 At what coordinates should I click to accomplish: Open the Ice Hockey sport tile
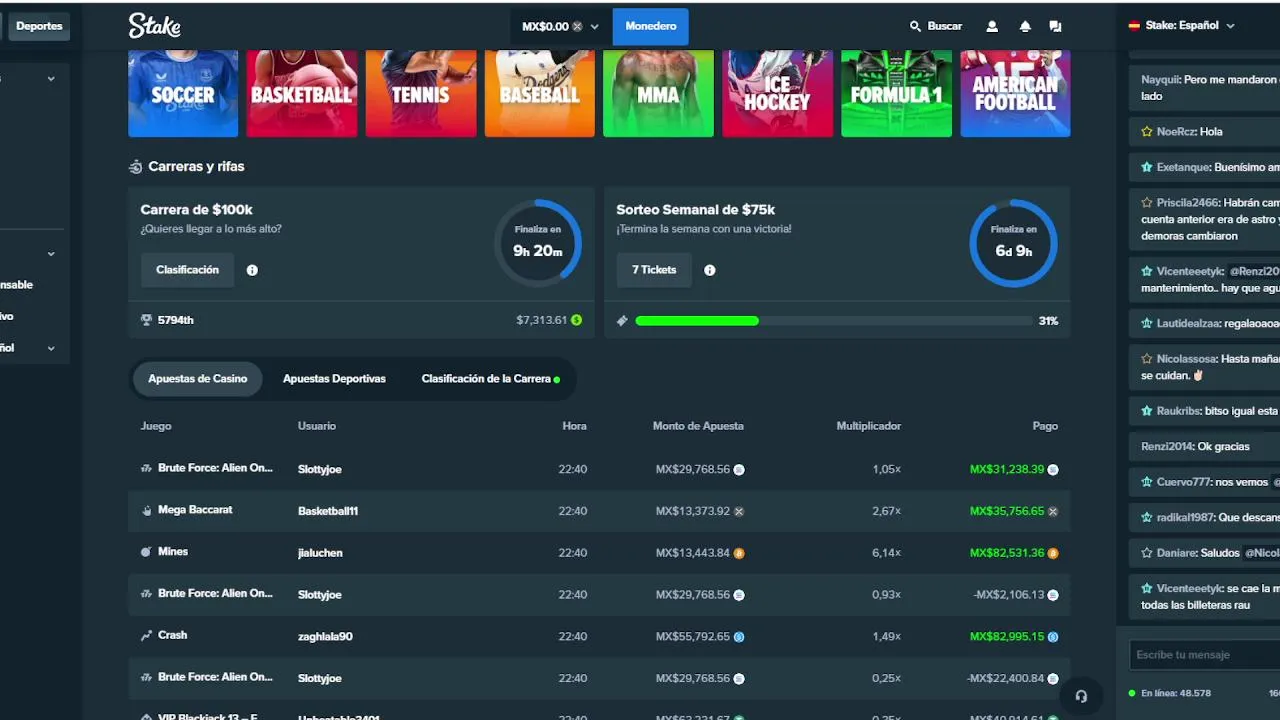coord(777,93)
